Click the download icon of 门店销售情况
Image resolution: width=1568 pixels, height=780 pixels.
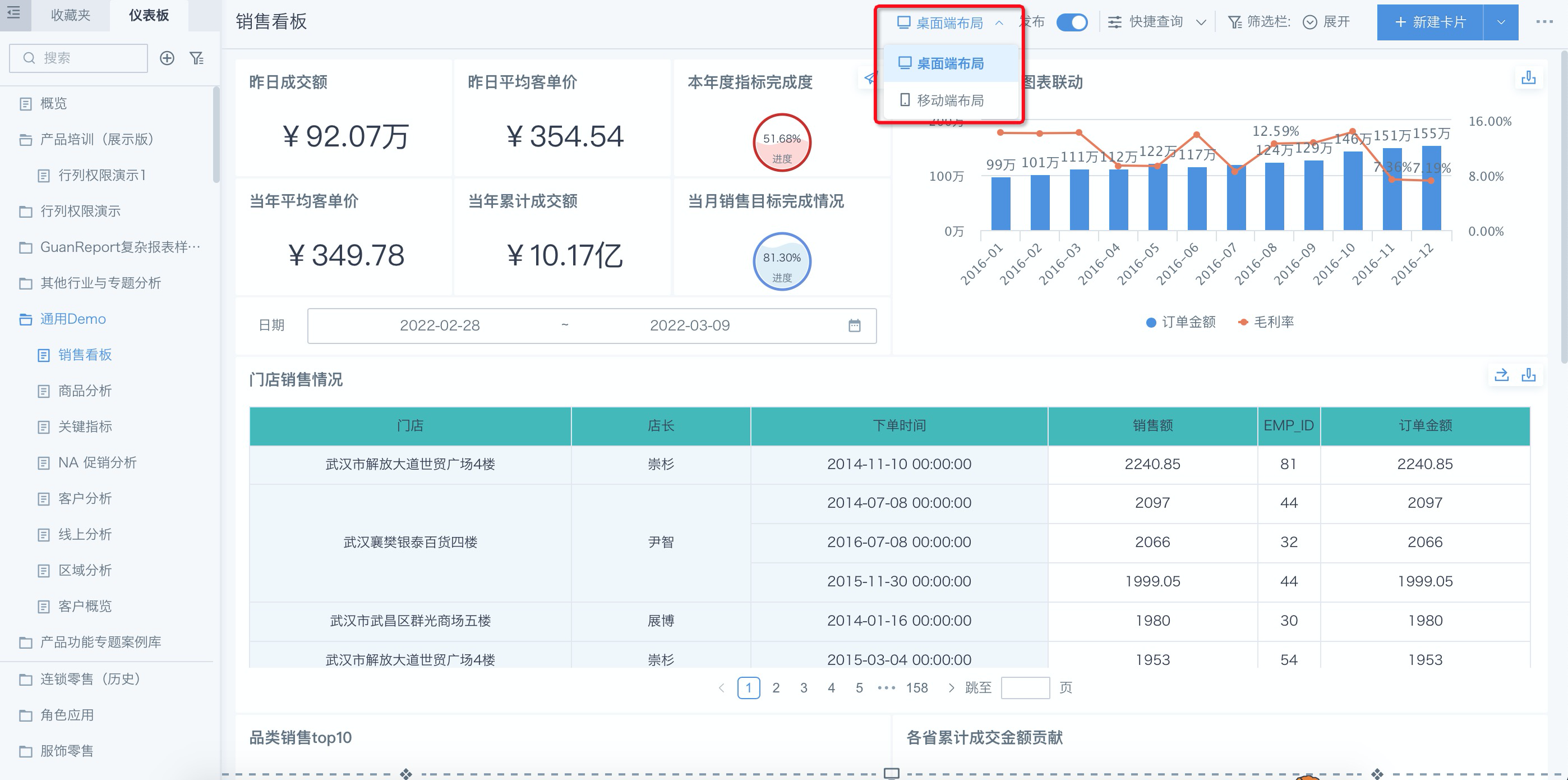click(1528, 375)
